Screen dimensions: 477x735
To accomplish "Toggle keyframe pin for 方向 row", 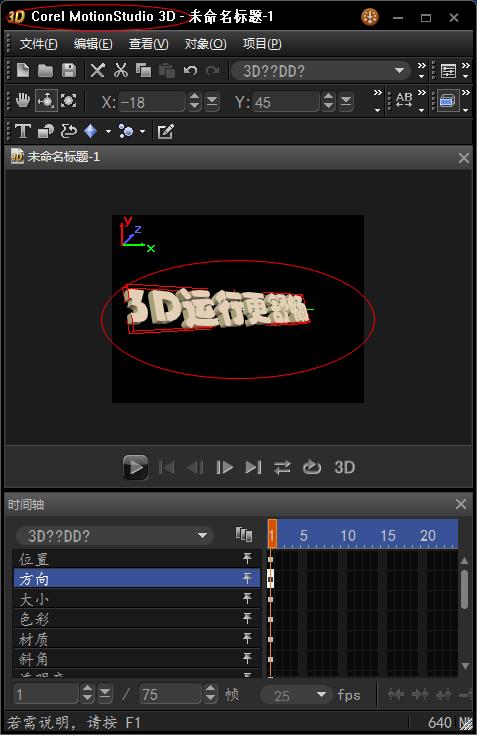I will tap(247, 578).
